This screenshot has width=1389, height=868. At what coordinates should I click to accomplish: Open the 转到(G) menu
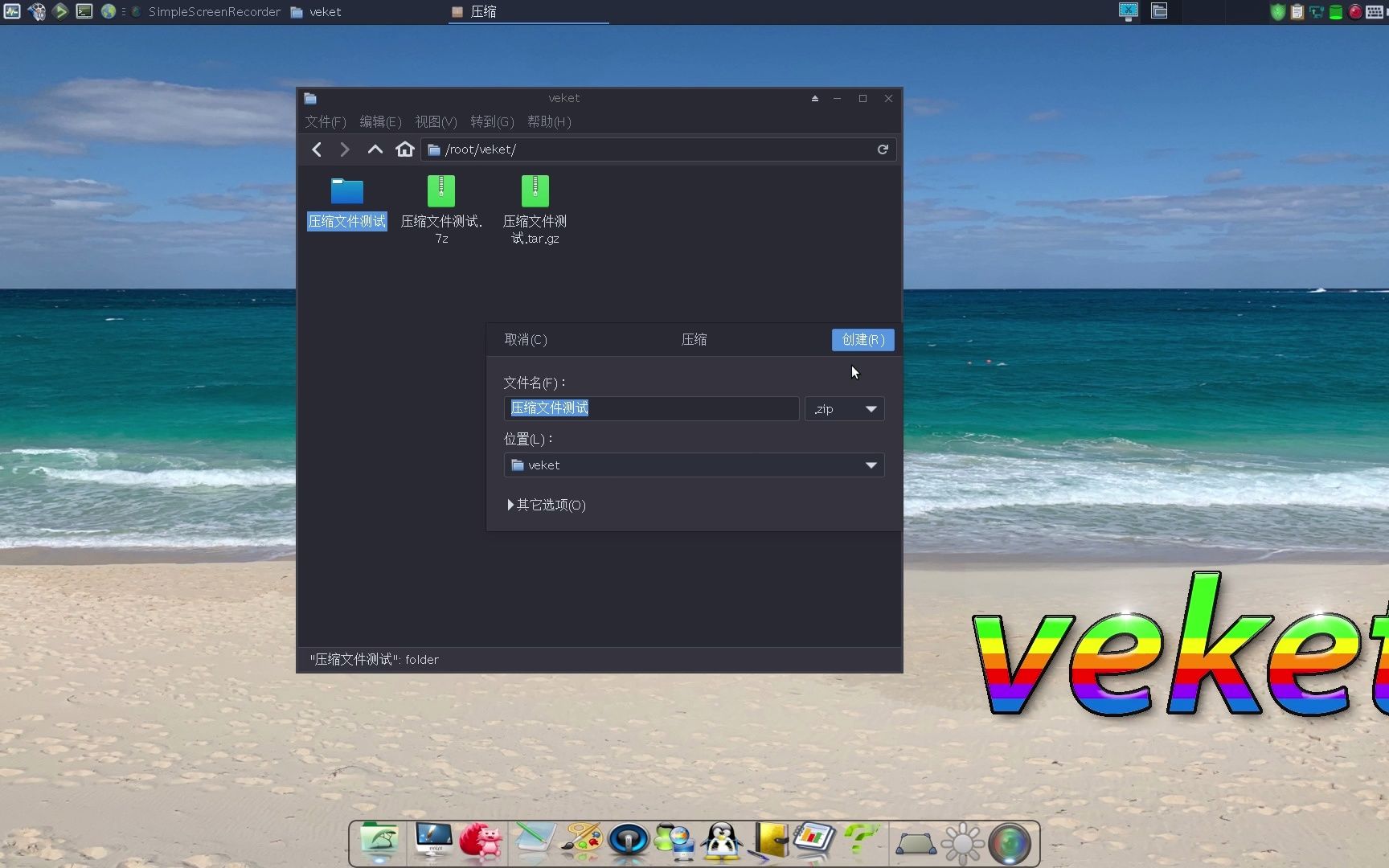point(492,121)
